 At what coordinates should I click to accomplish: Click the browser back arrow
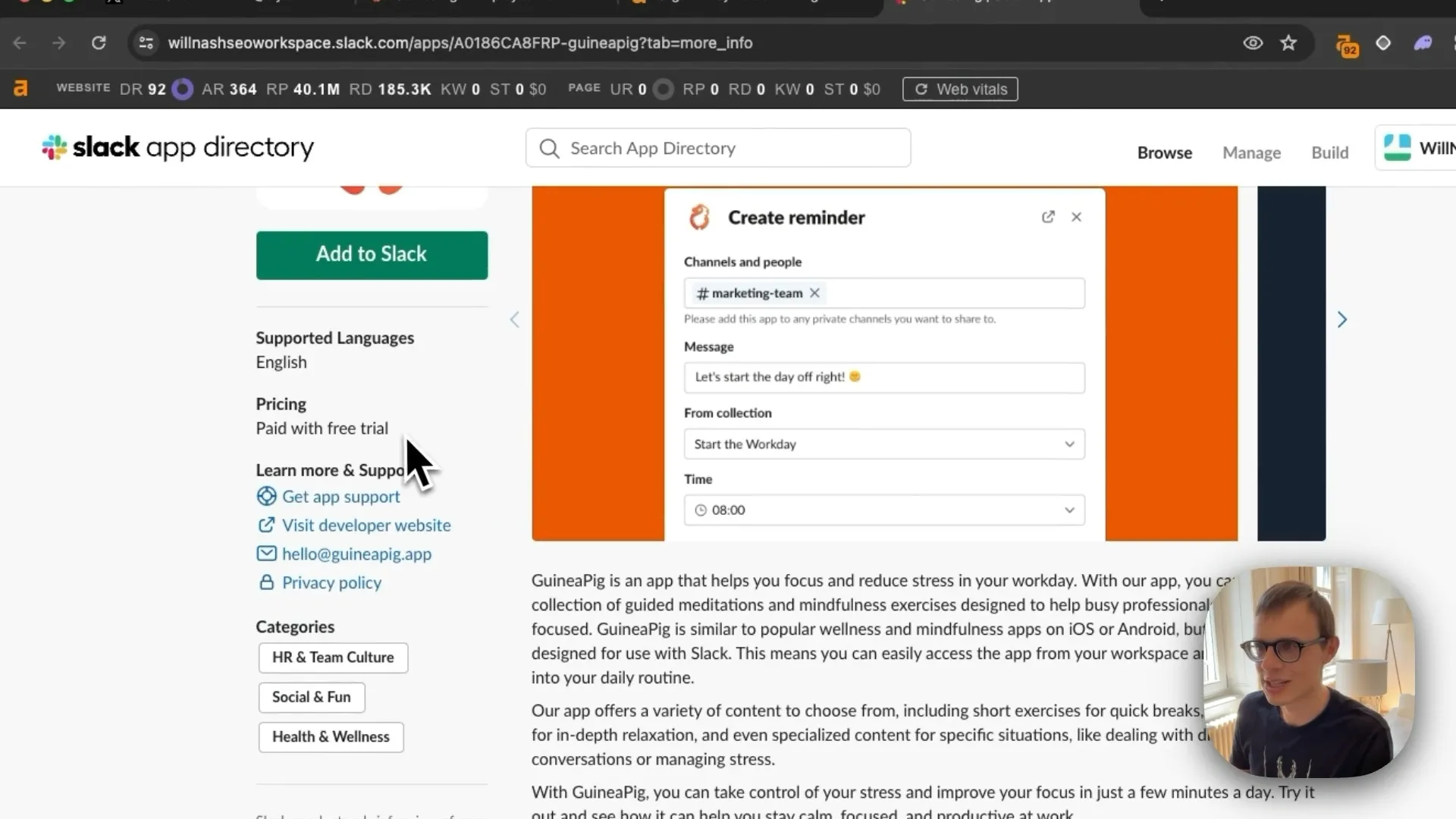[20, 43]
